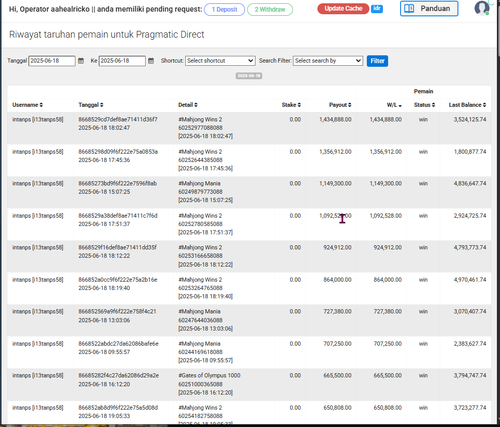Click payout value 727,380.00
Viewport: 500px width, 427px height.
click(337, 311)
